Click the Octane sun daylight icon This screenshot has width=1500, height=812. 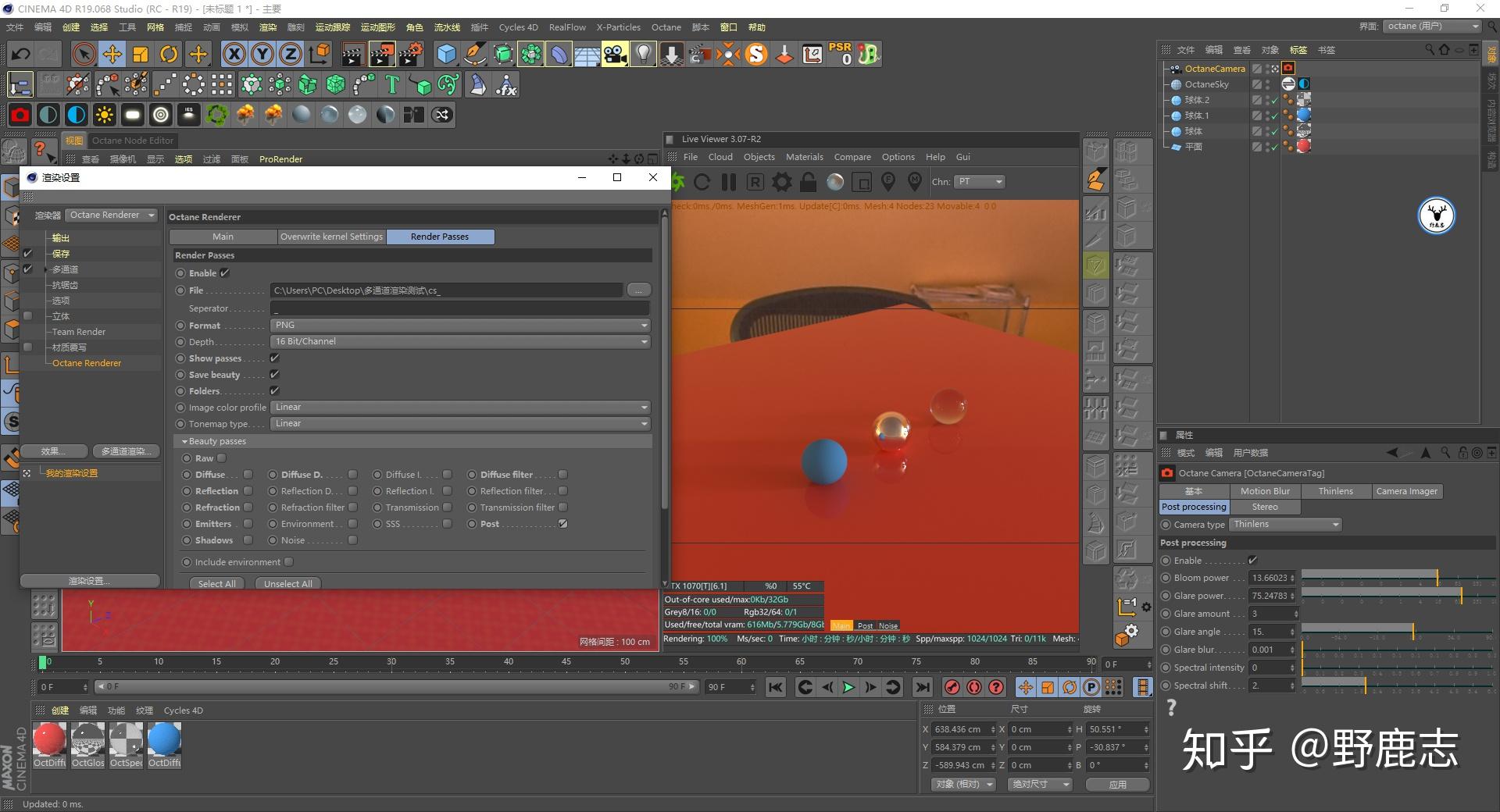point(104,115)
